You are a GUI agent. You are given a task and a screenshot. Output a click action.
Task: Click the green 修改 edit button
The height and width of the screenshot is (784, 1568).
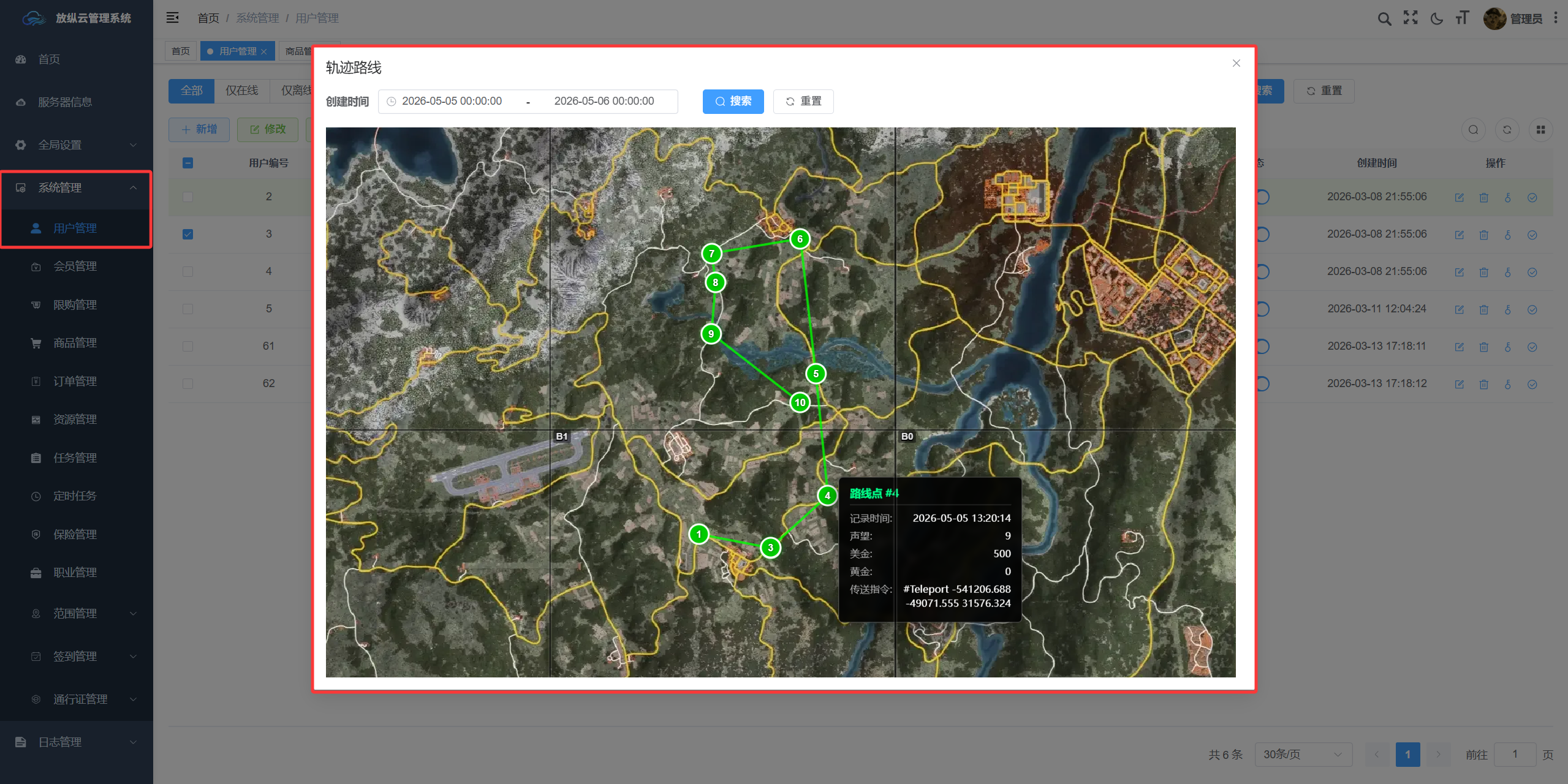268,130
